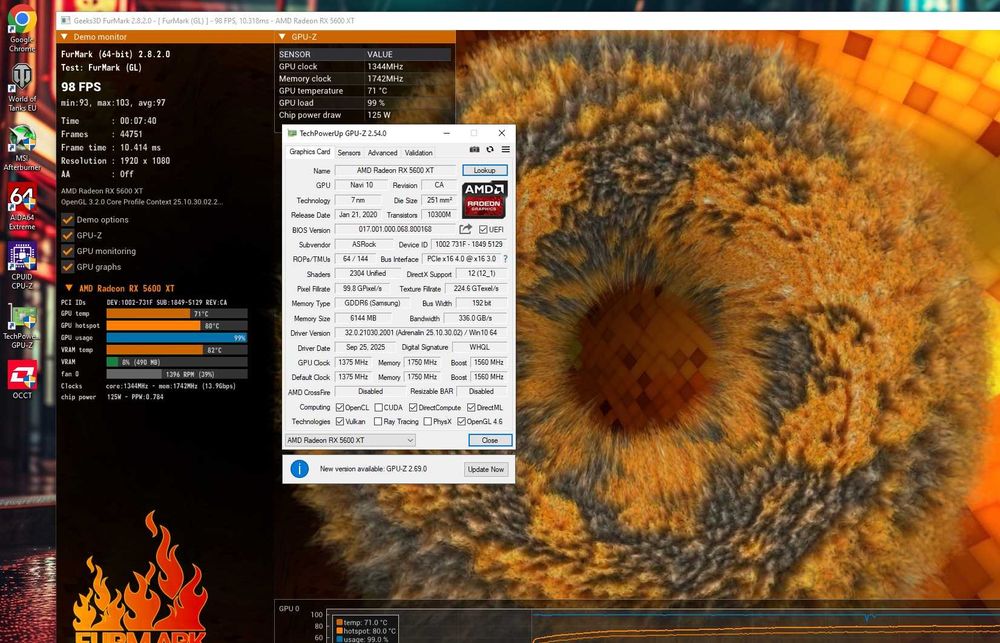Click the Device ID field
This screenshot has width=1000, height=643.
469,244
